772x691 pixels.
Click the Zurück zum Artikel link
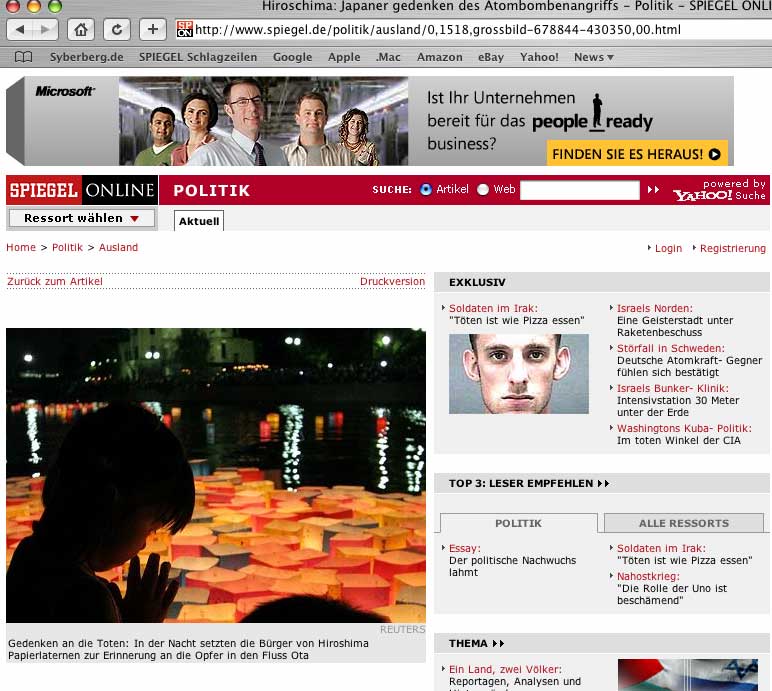pyautogui.click(x=55, y=282)
